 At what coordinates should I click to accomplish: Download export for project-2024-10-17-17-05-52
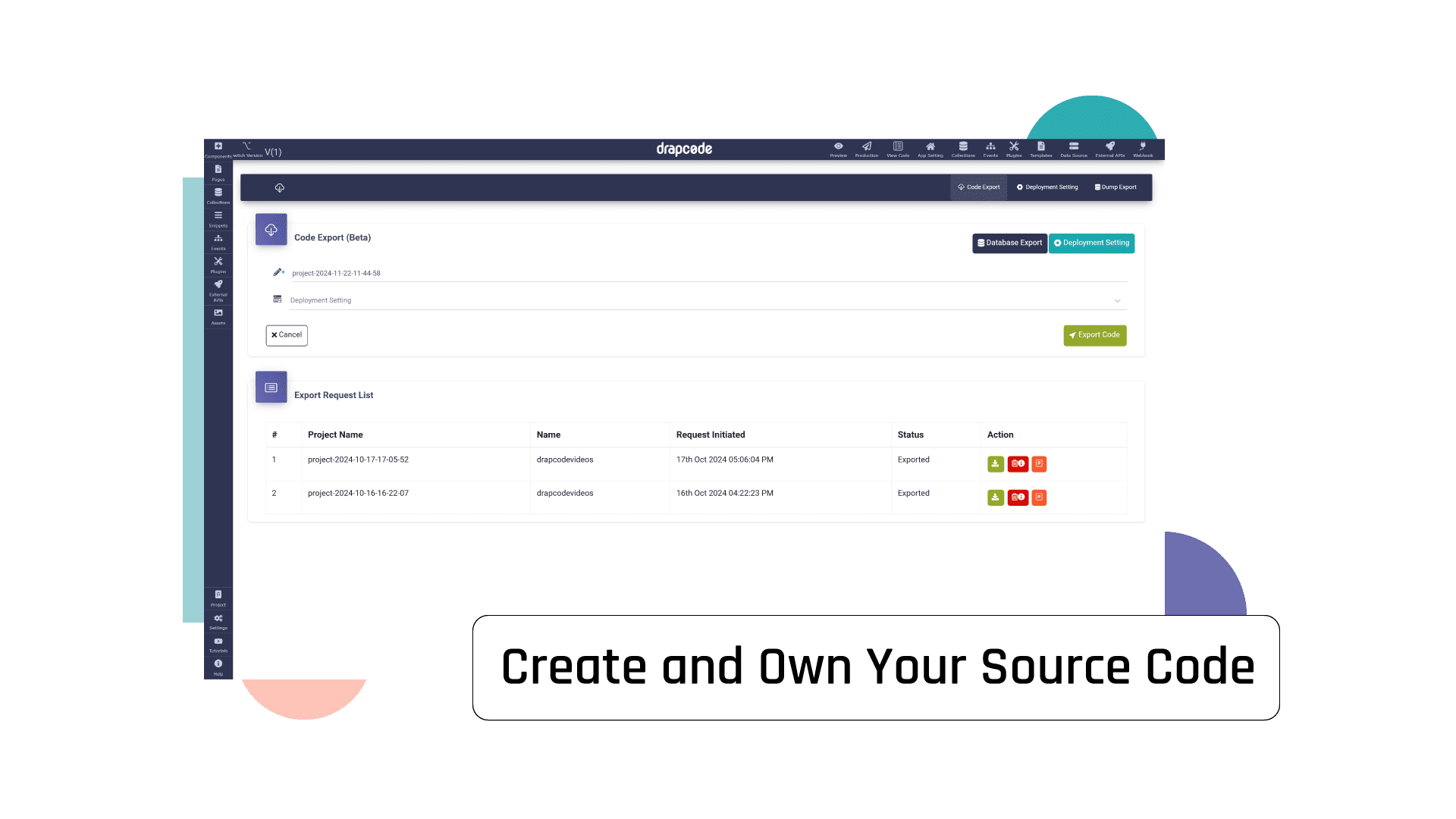[x=996, y=464]
